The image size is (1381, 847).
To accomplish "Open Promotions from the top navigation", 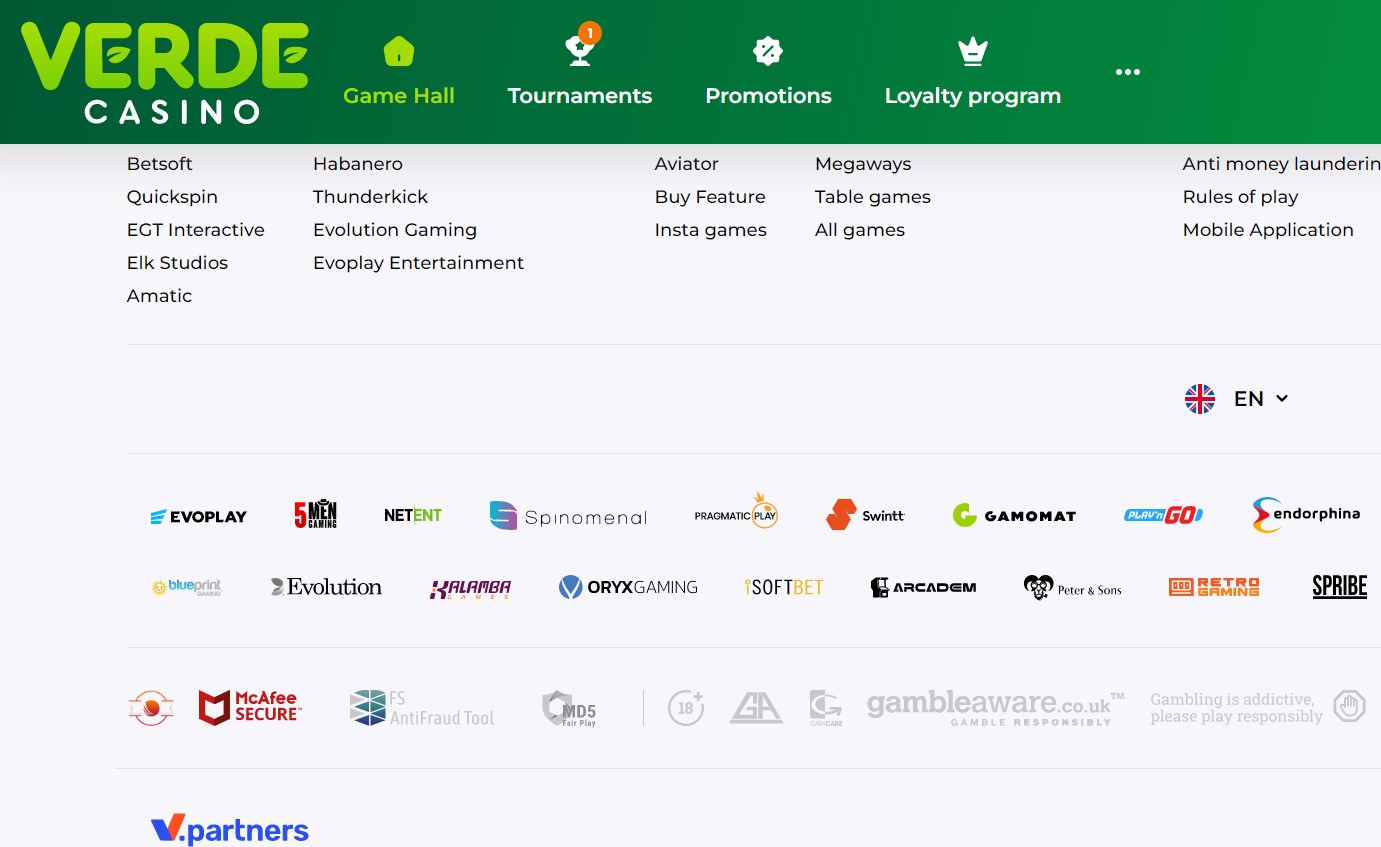I will [x=767, y=73].
